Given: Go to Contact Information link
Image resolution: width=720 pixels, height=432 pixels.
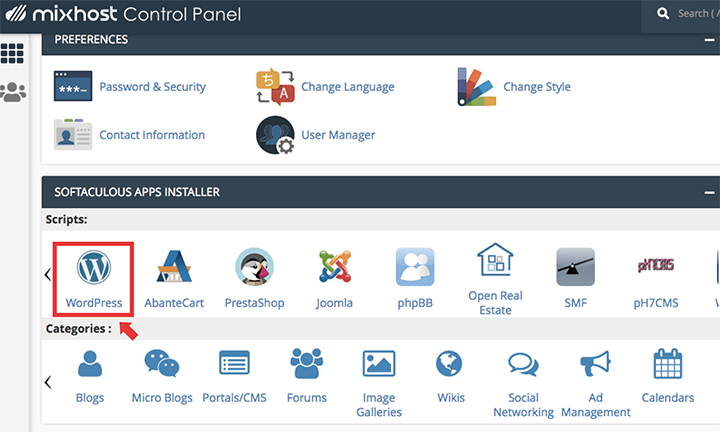Looking at the screenshot, I should [152, 135].
